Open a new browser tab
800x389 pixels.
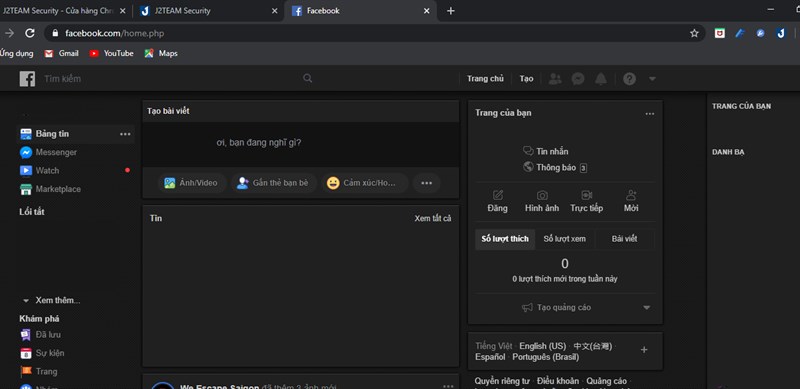pyautogui.click(x=451, y=11)
